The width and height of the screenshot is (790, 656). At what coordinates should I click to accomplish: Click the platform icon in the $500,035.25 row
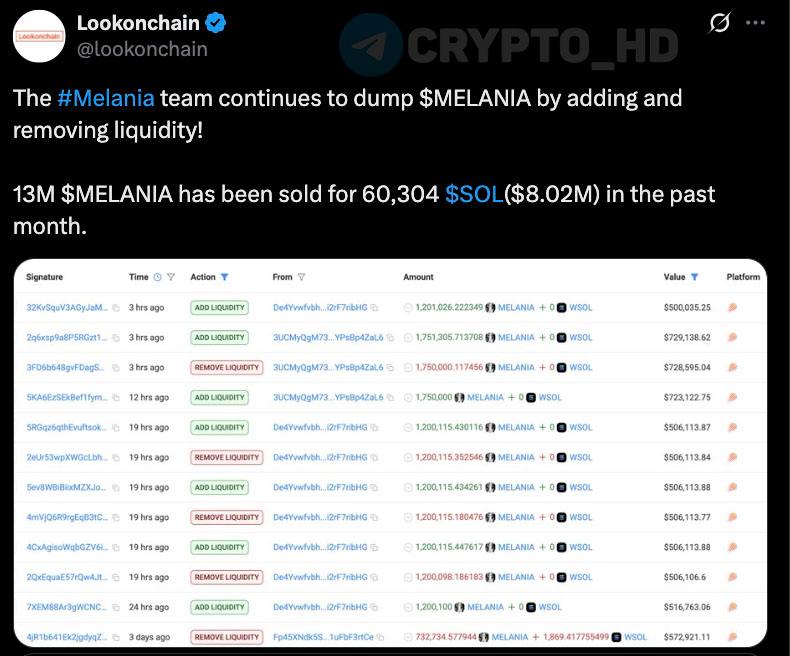point(733,307)
